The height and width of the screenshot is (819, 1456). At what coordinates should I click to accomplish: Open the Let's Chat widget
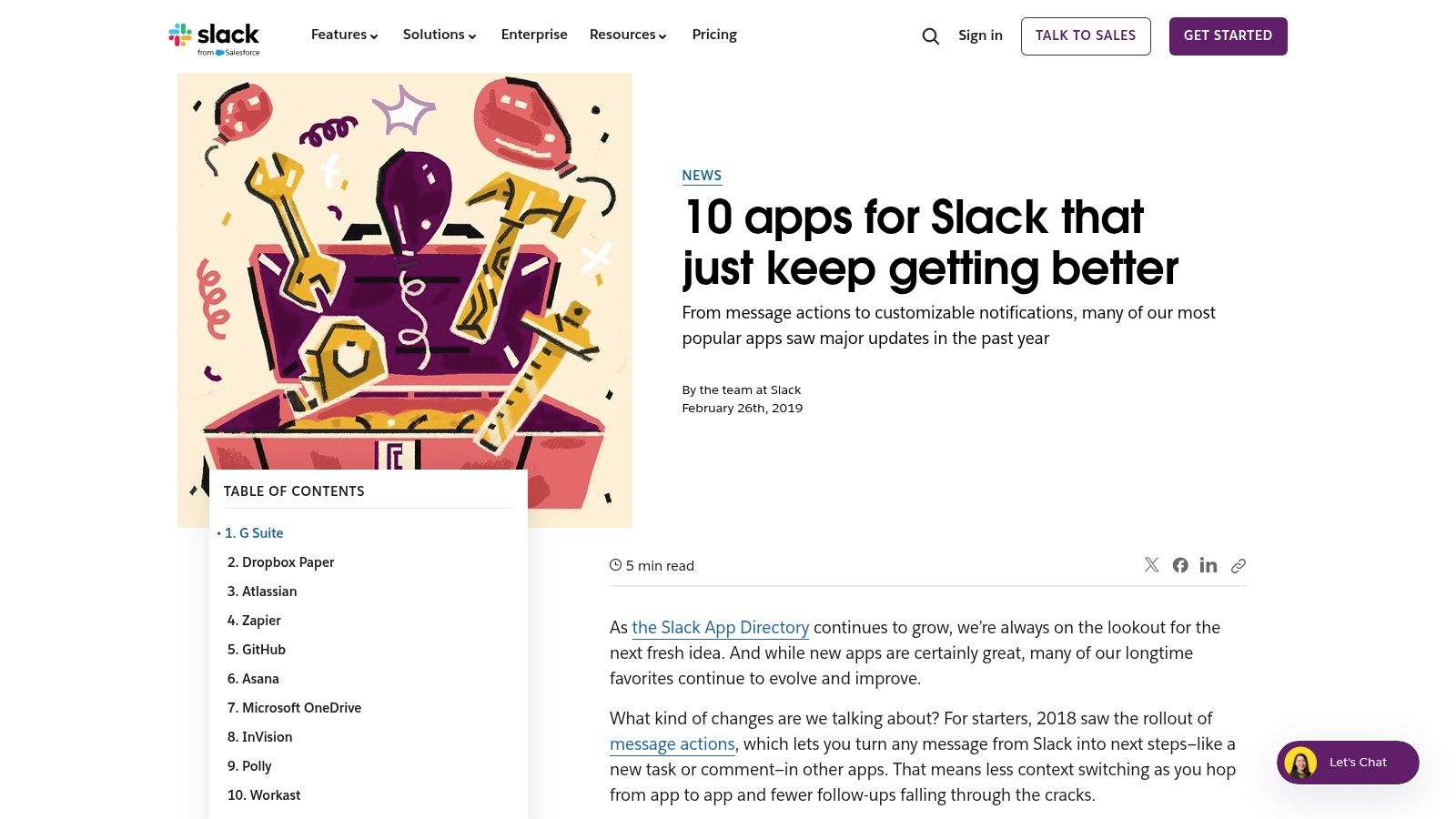coord(1348,763)
